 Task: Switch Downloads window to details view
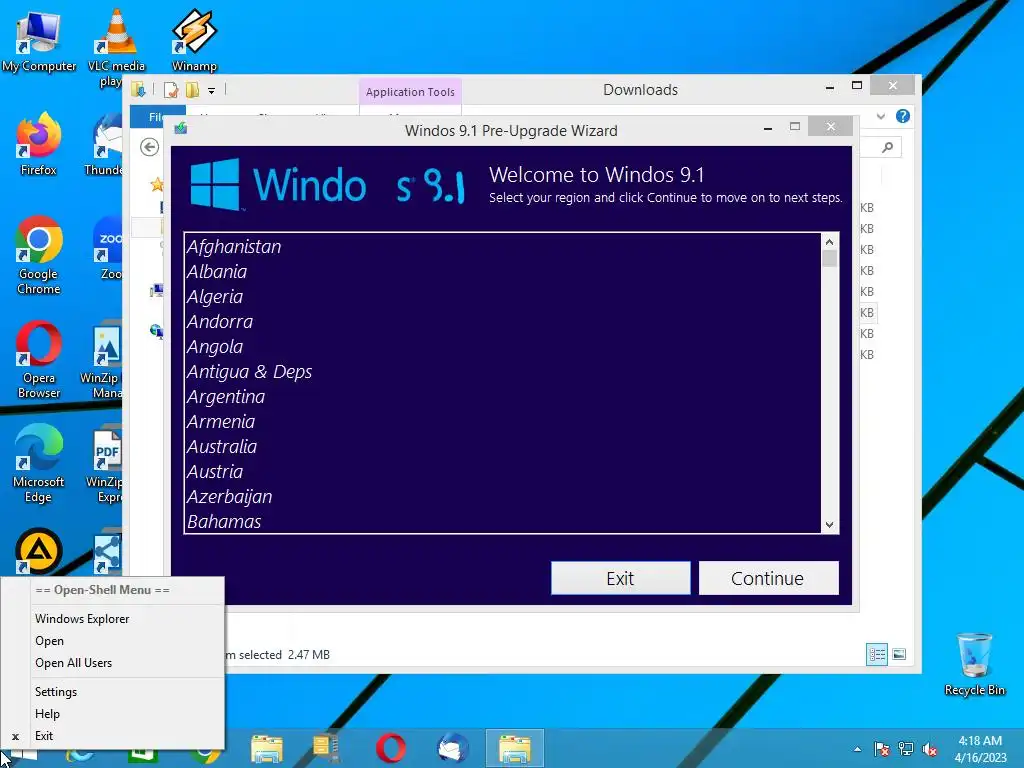click(876, 654)
